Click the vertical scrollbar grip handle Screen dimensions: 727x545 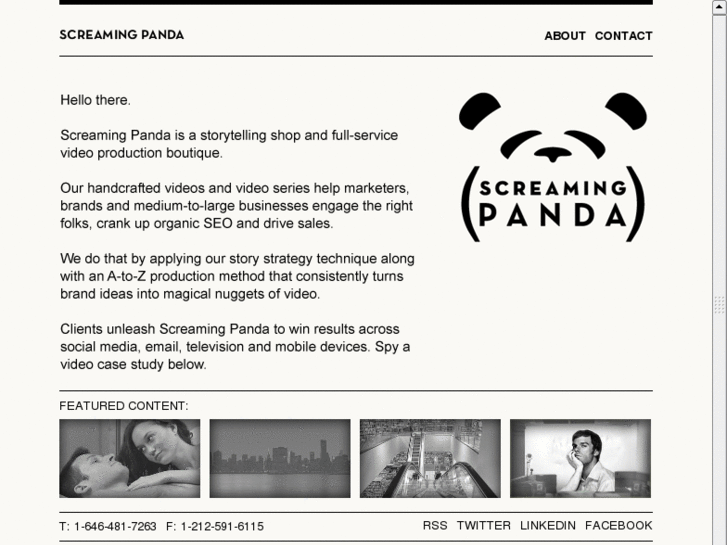point(720,304)
